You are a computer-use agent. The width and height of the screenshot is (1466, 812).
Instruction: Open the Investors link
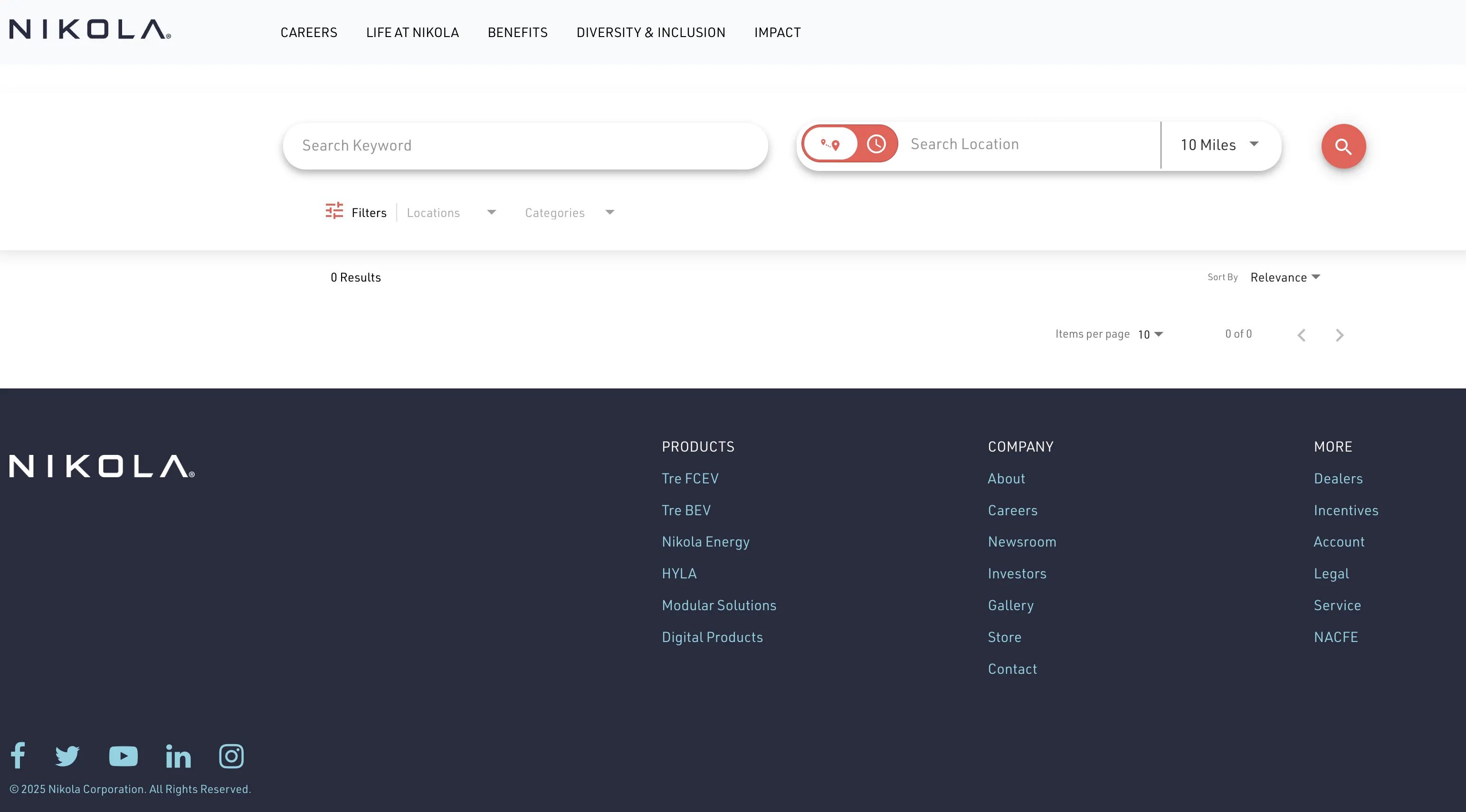click(1017, 574)
